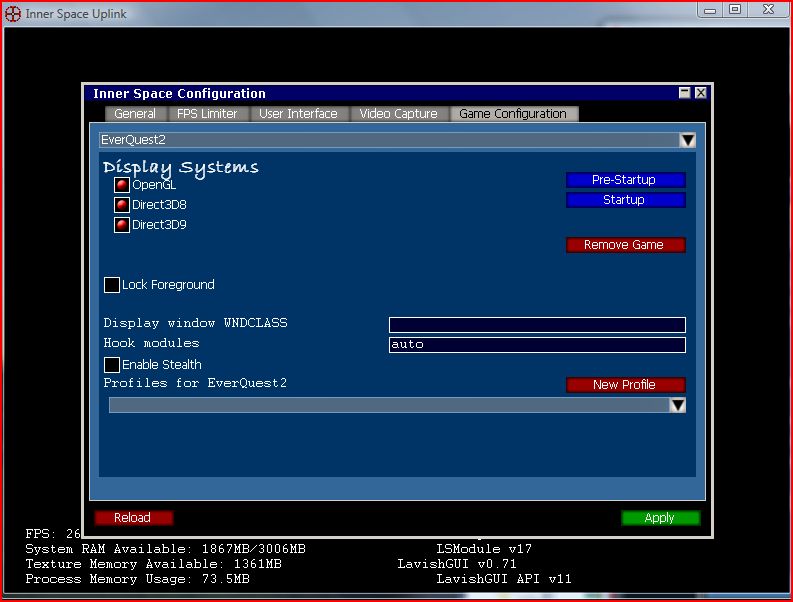
Task: Switch to the General tab
Action: tap(135, 114)
